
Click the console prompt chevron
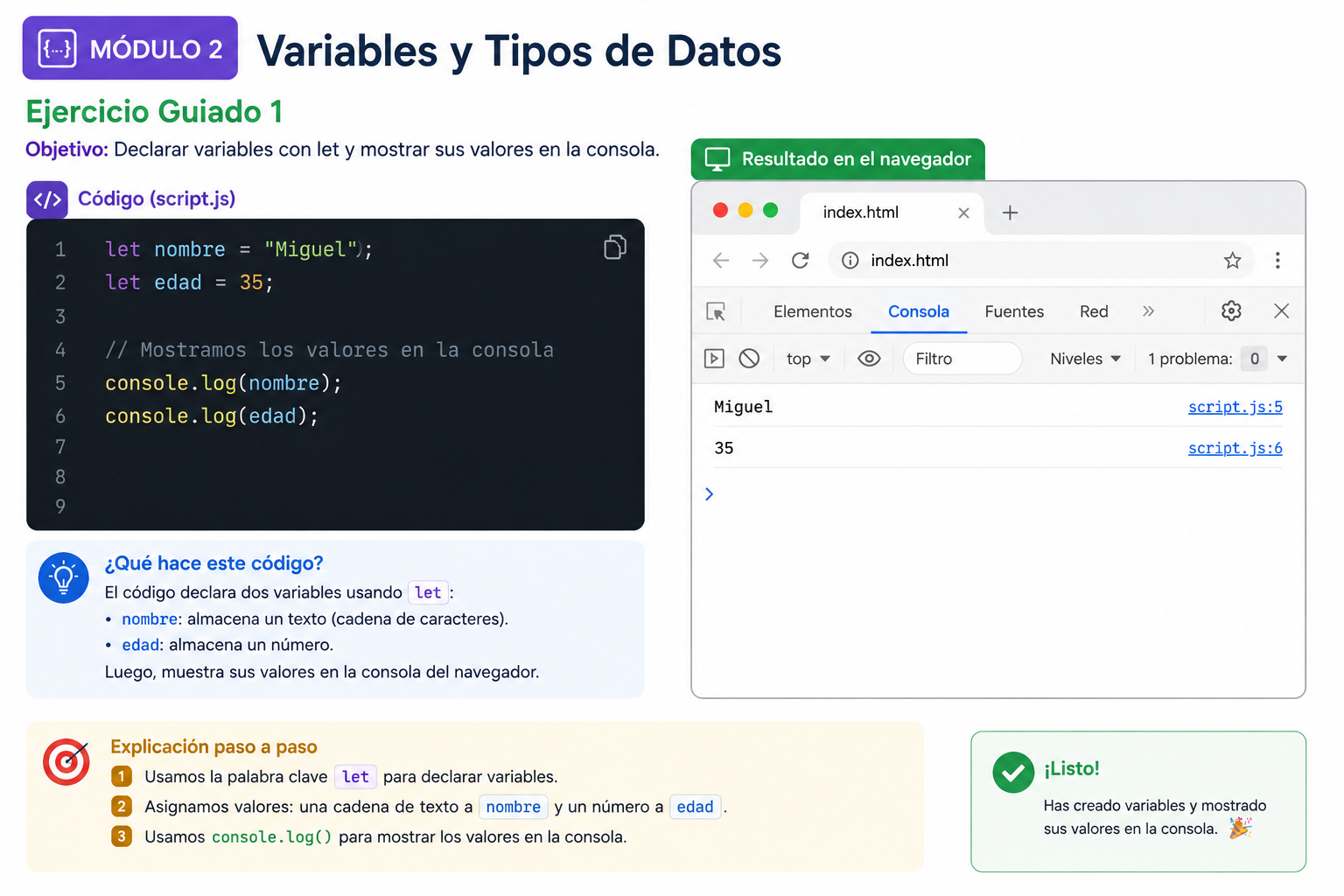[709, 494]
